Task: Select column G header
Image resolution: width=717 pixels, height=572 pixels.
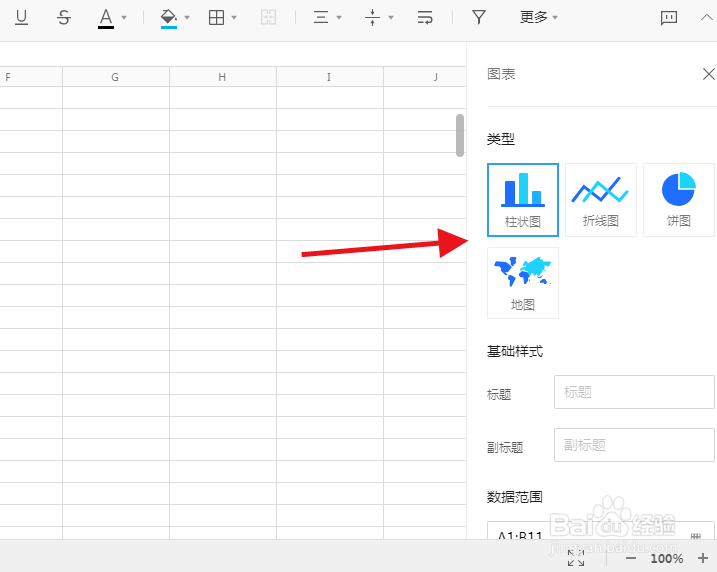Action: [116, 77]
